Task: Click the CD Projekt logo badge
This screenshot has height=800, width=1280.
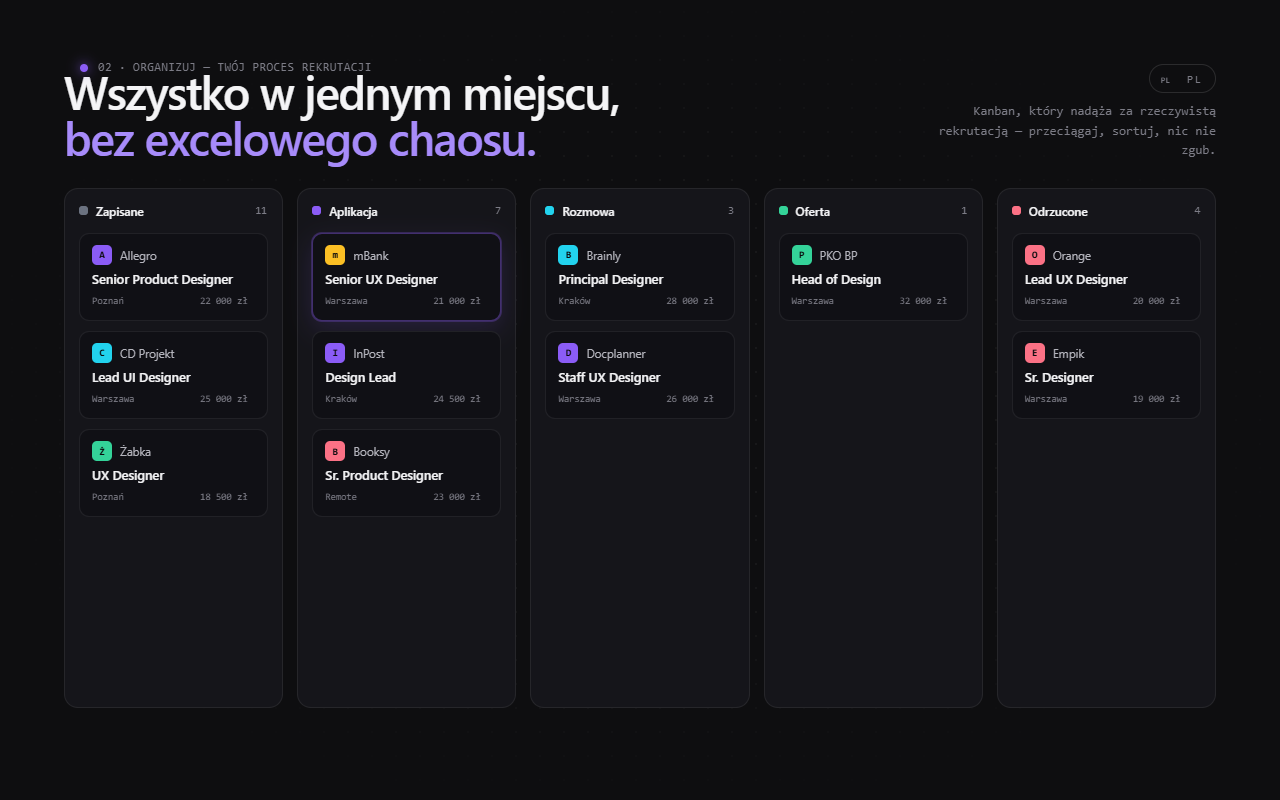Action: coord(102,353)
